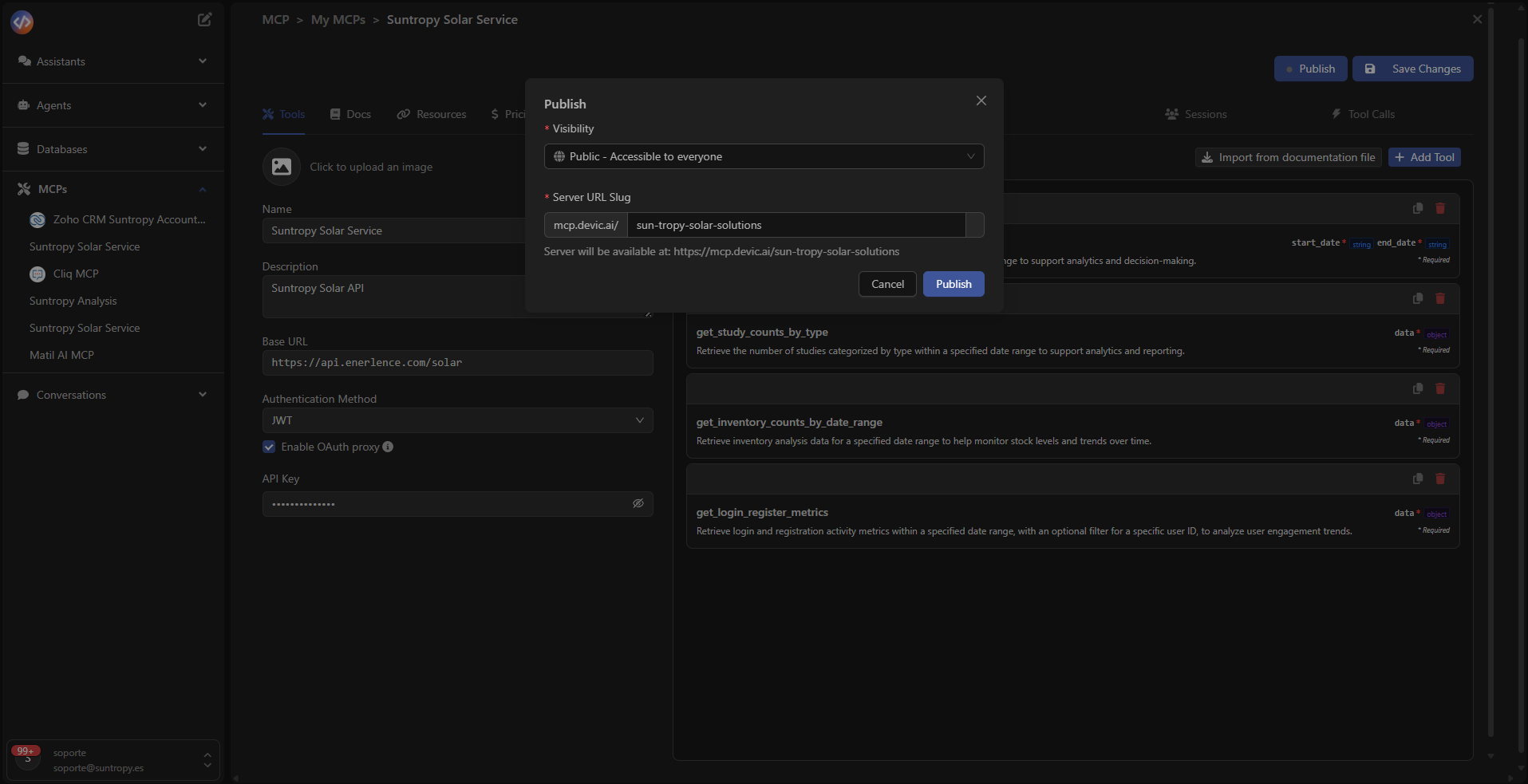The width and height of the screenshot is (1528, 784).
Task: Expand the Agents section
Action: (203, 105)
